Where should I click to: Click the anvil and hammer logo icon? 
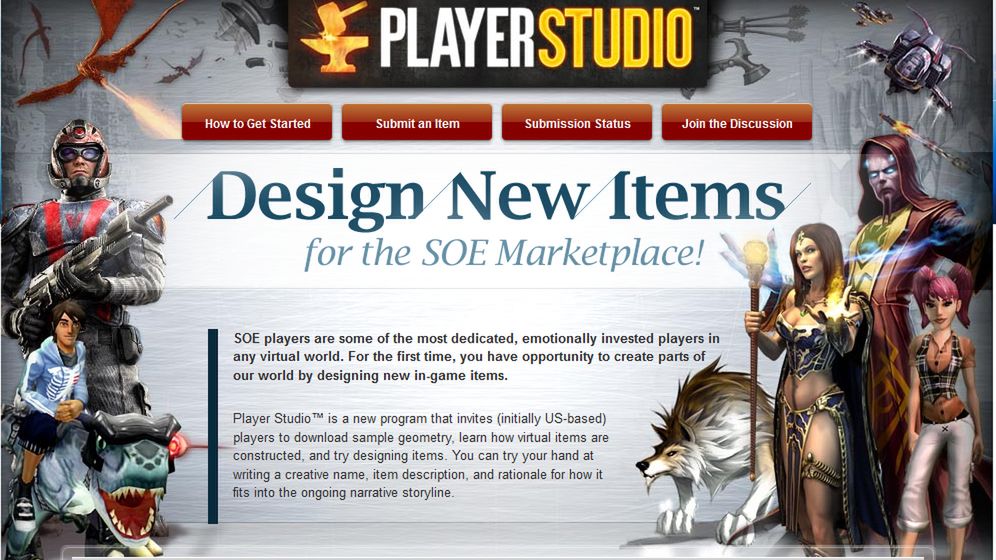point(335,36)
